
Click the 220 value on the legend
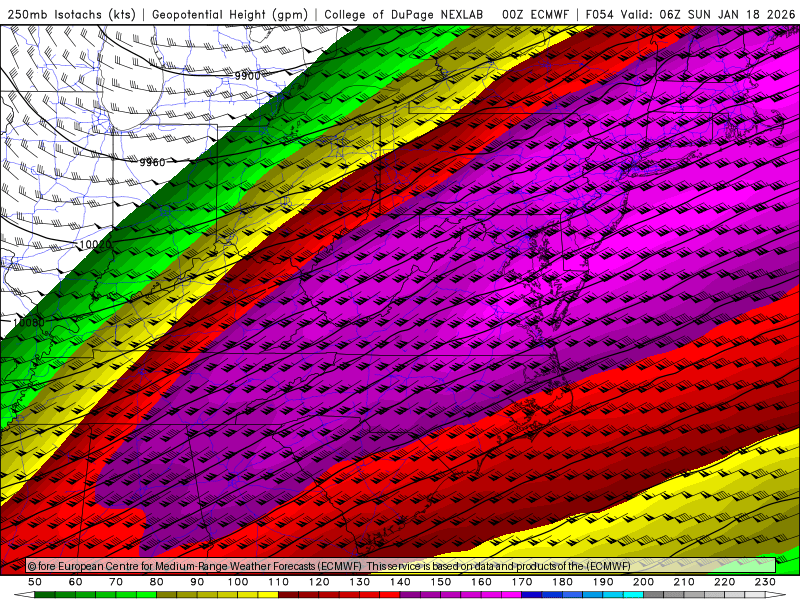(x=724, y=582)
